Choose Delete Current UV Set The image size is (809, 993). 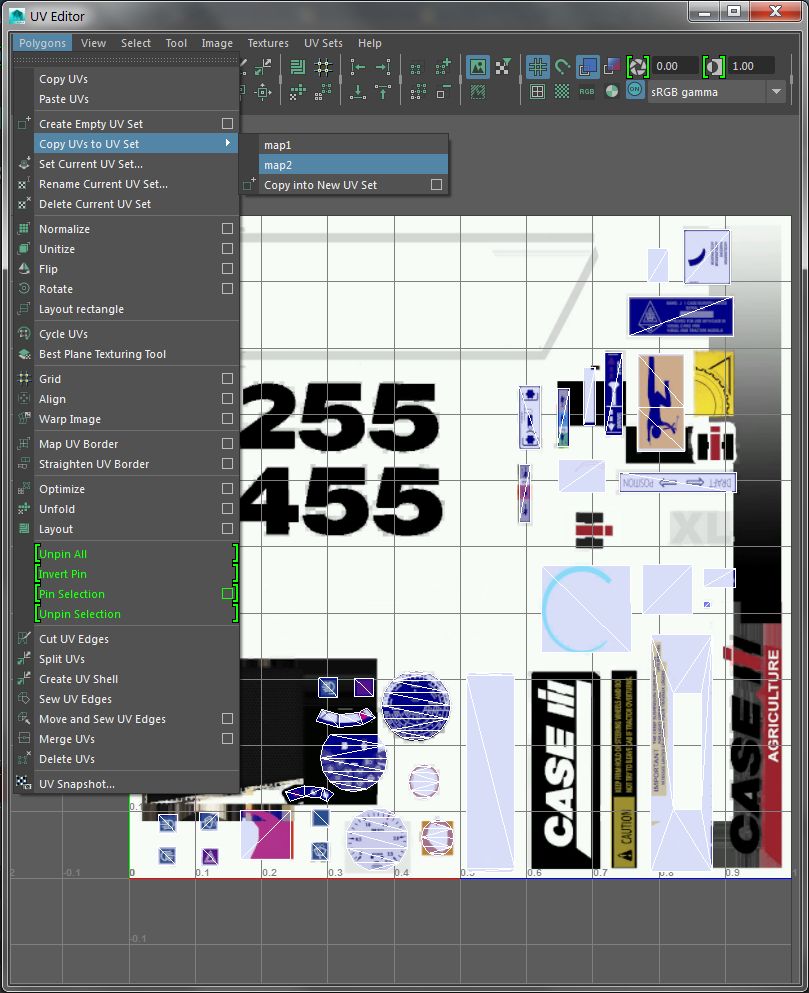click(x=95, y=204)
